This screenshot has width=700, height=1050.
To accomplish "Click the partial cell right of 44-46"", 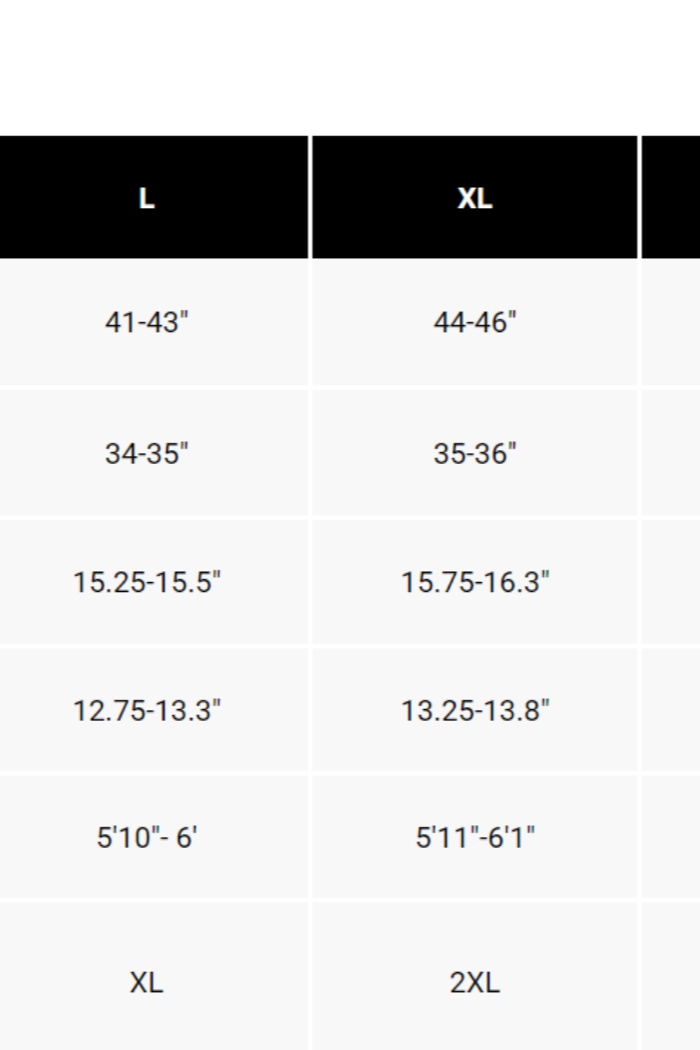I will [x=671, y=323].
